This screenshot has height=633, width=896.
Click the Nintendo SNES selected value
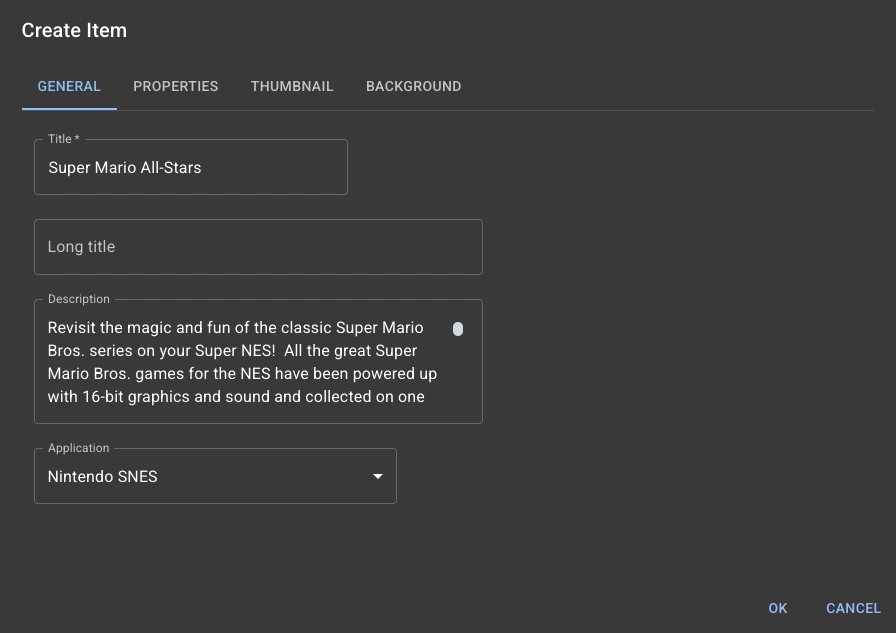tap(103, 477)
